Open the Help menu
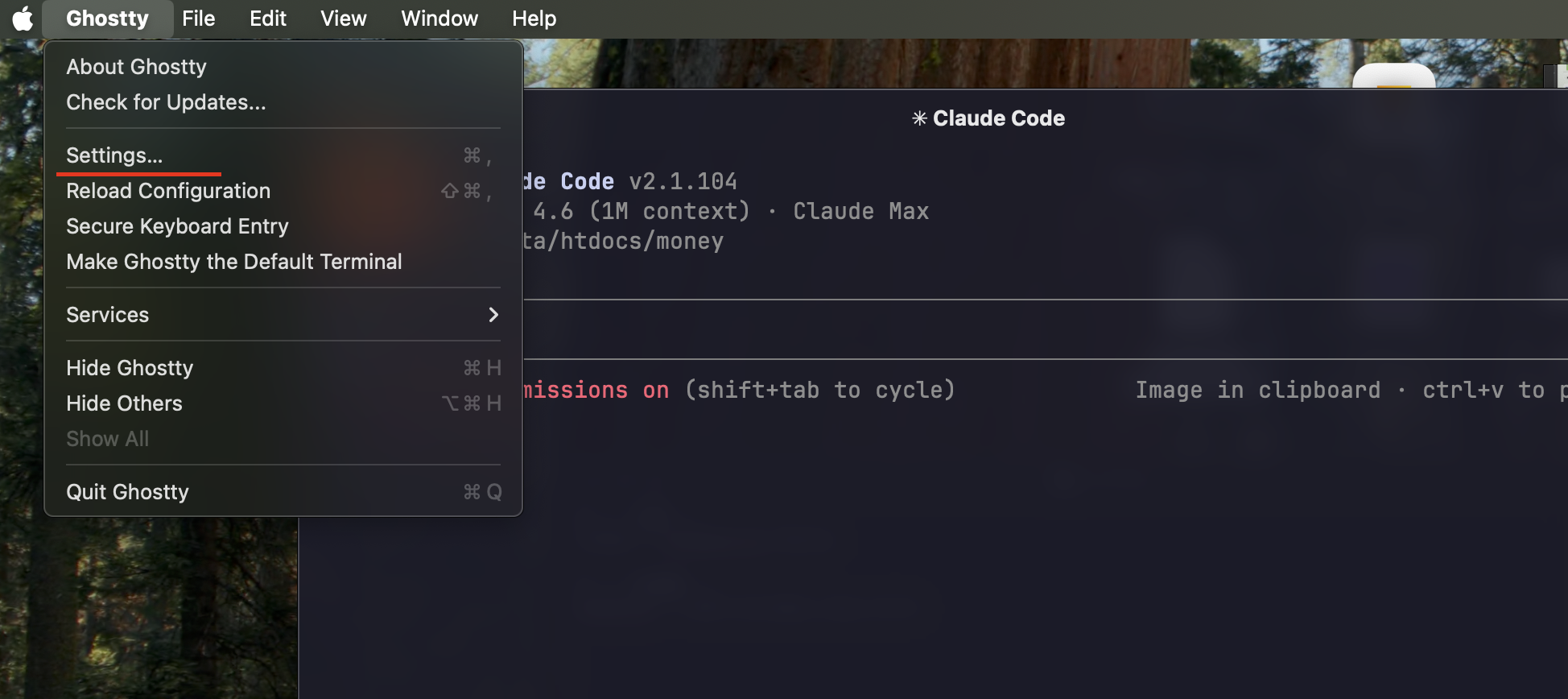 coord(534,19)
